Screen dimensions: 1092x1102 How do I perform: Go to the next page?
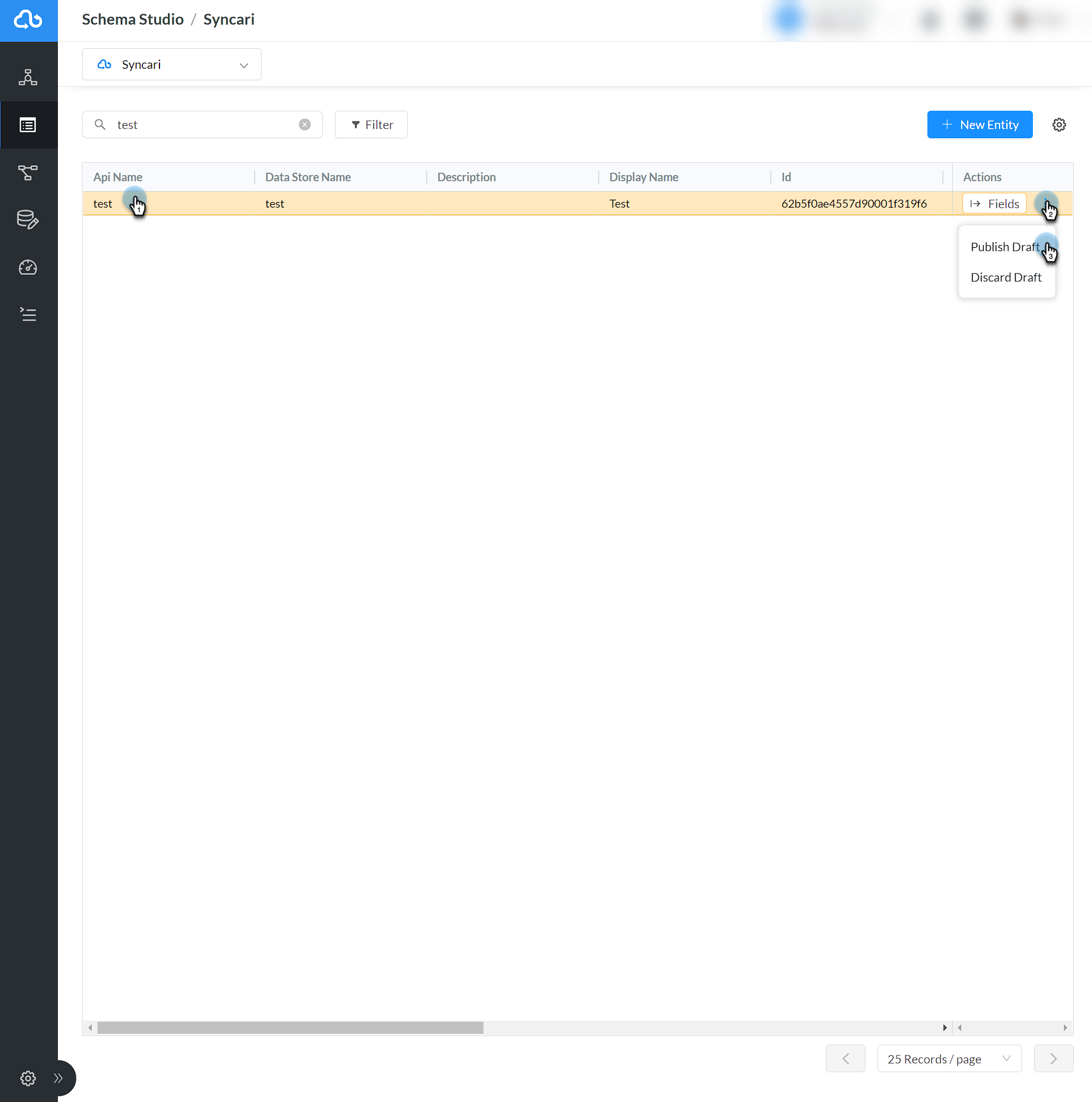click(1054, 1059)
